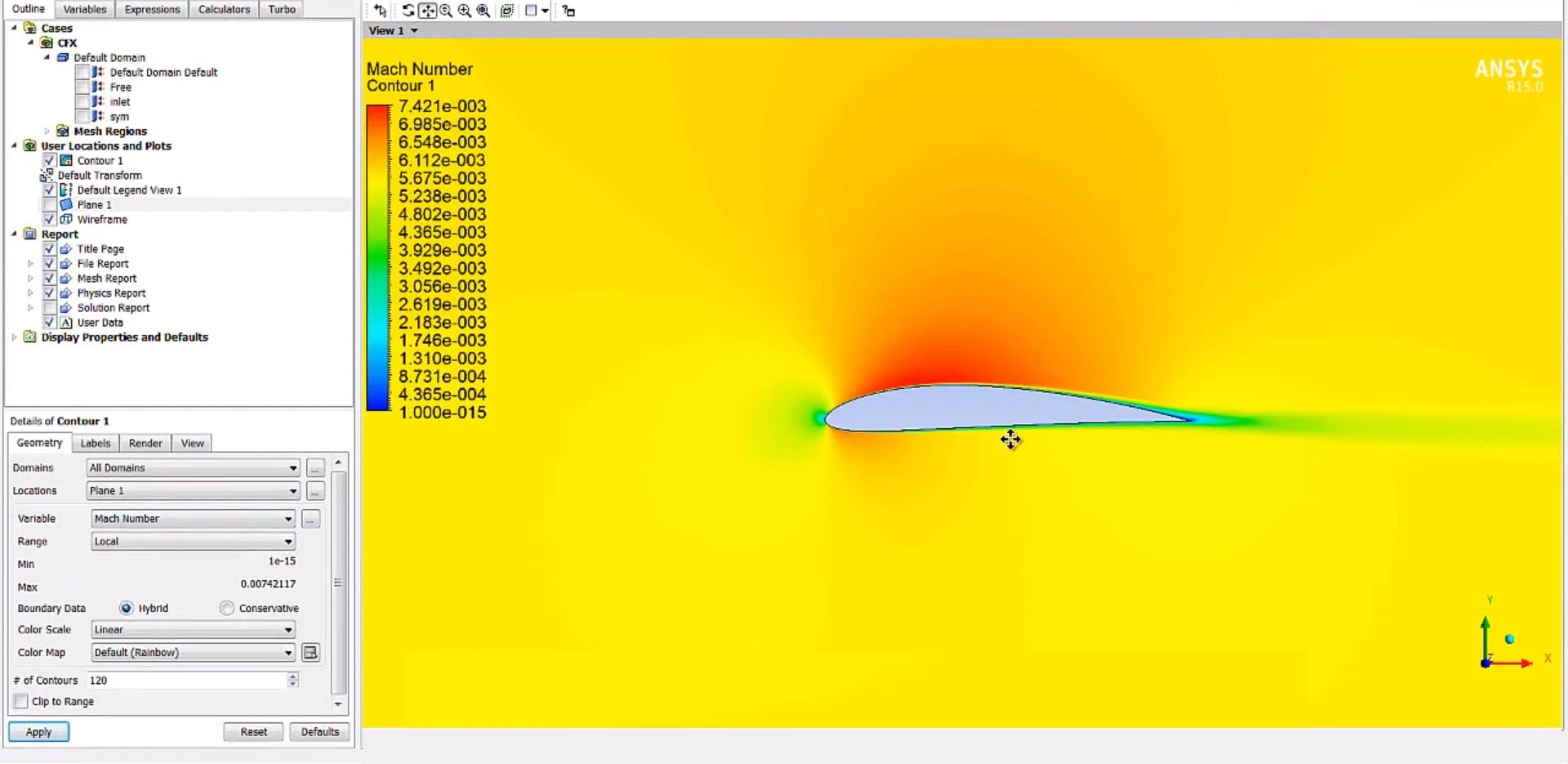Click the Display Properties and Defaults icon

coord(30,337)
